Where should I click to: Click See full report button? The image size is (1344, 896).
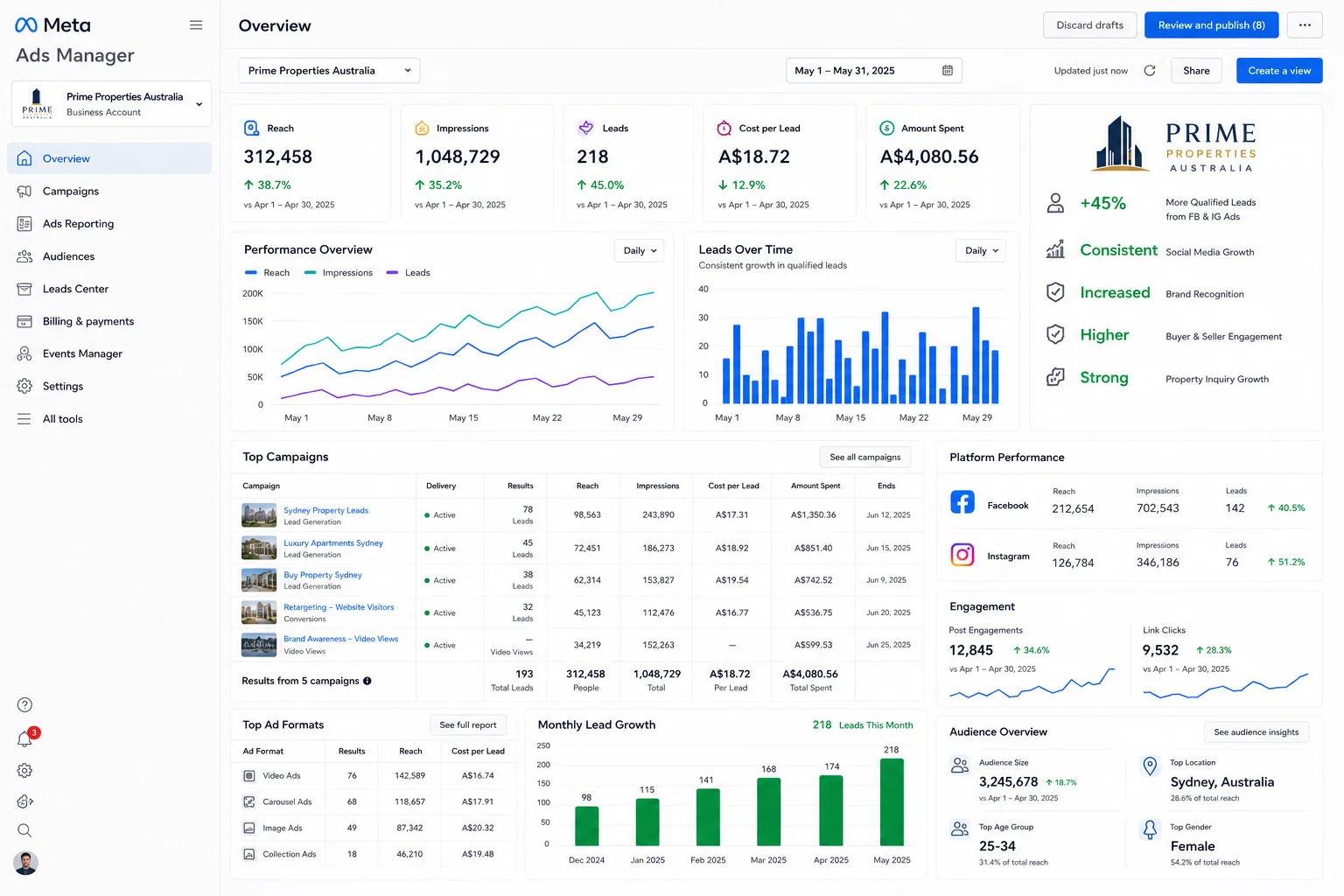(x=467, y=725)
